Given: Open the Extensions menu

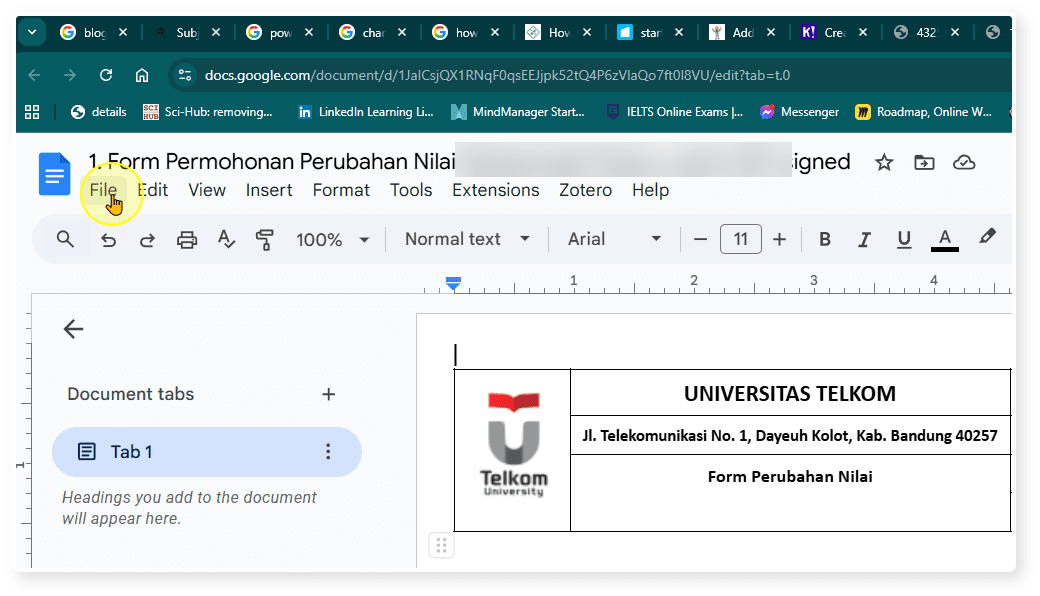Looking at the screenshot, I should click(495, 190).
